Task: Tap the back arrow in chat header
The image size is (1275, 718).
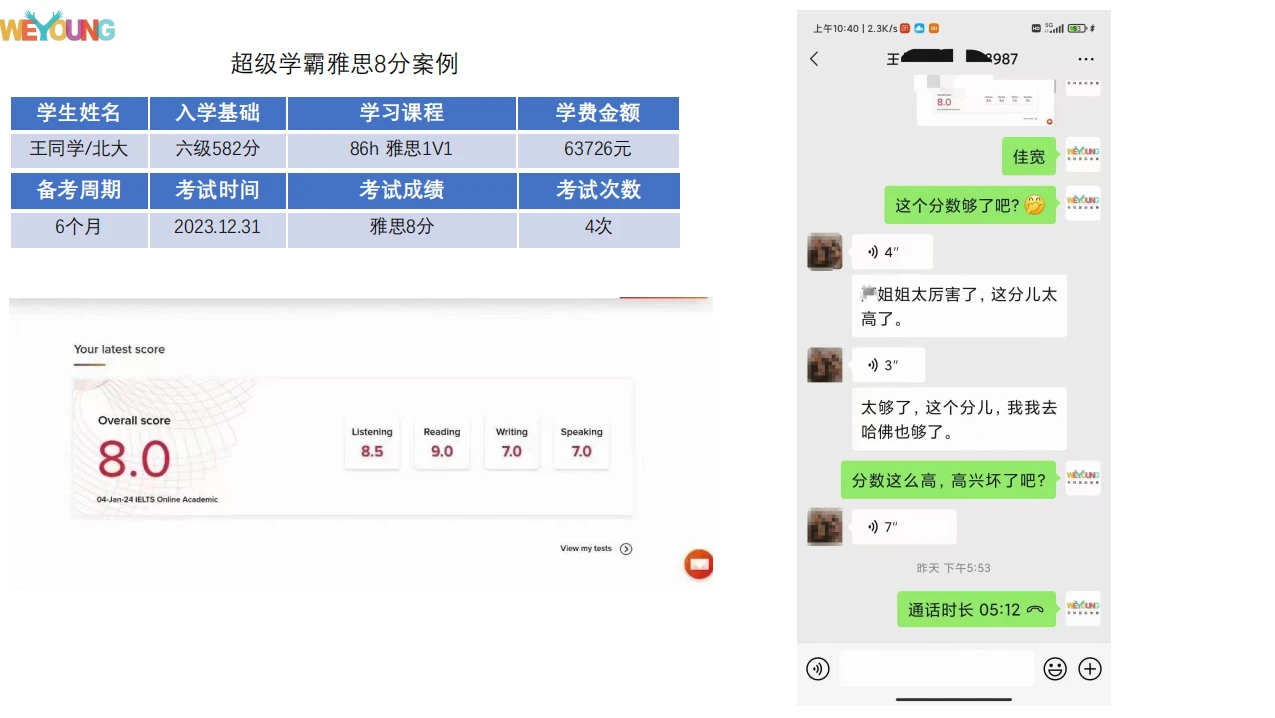Action: tap(814, 59)
